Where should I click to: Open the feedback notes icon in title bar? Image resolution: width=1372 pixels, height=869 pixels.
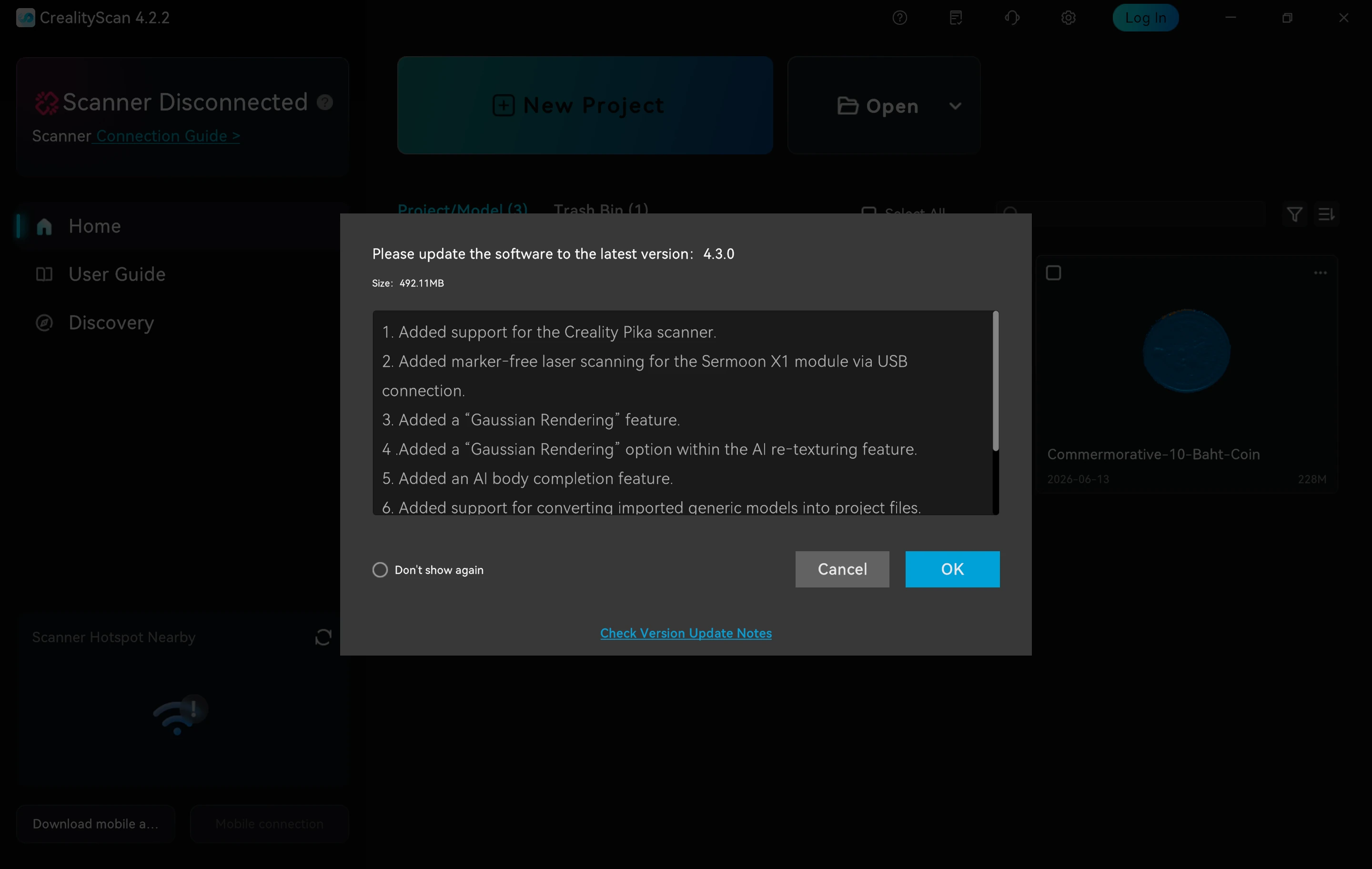click(x=956, y=18)
